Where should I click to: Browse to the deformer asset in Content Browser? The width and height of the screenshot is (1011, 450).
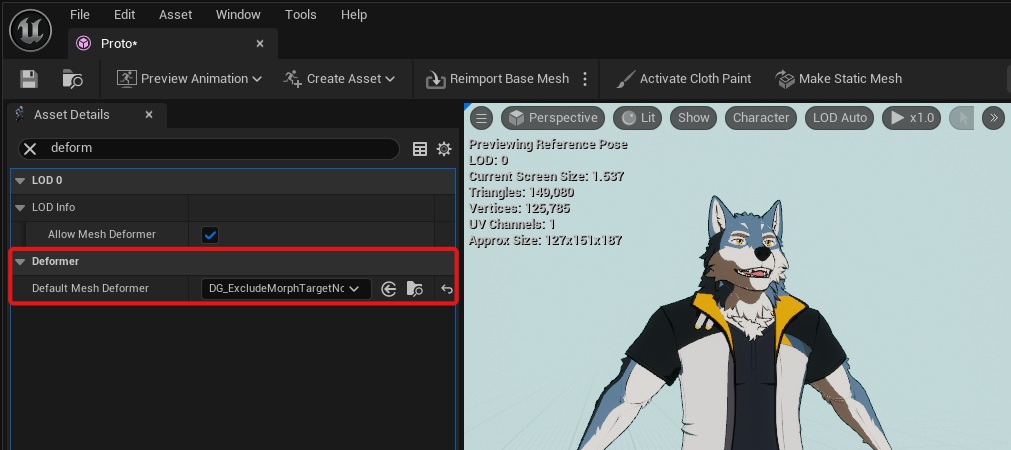(x=415, y=289)
